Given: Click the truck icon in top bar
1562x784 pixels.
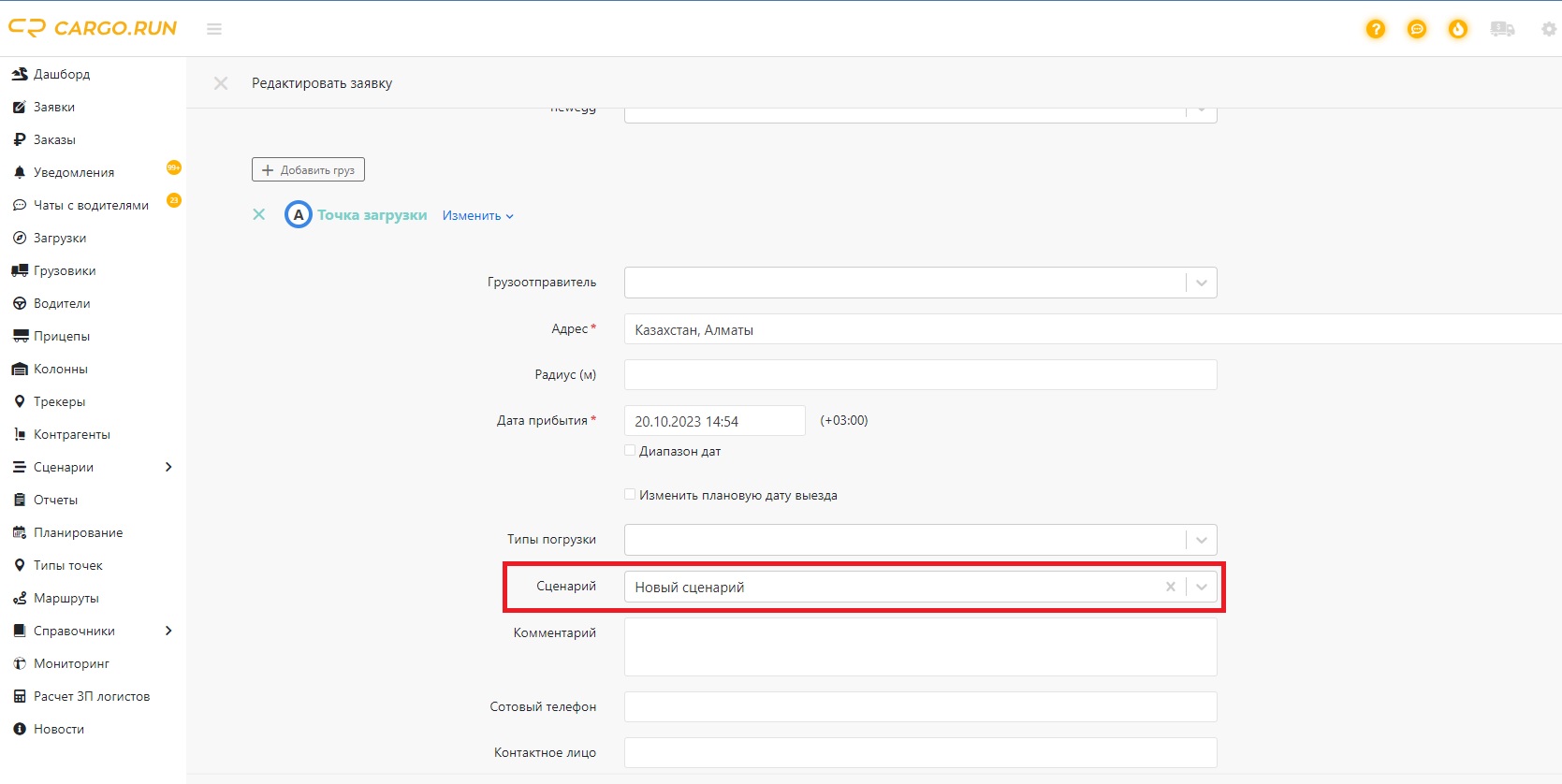Looking at the screenshot, I should click(1502, 29).
